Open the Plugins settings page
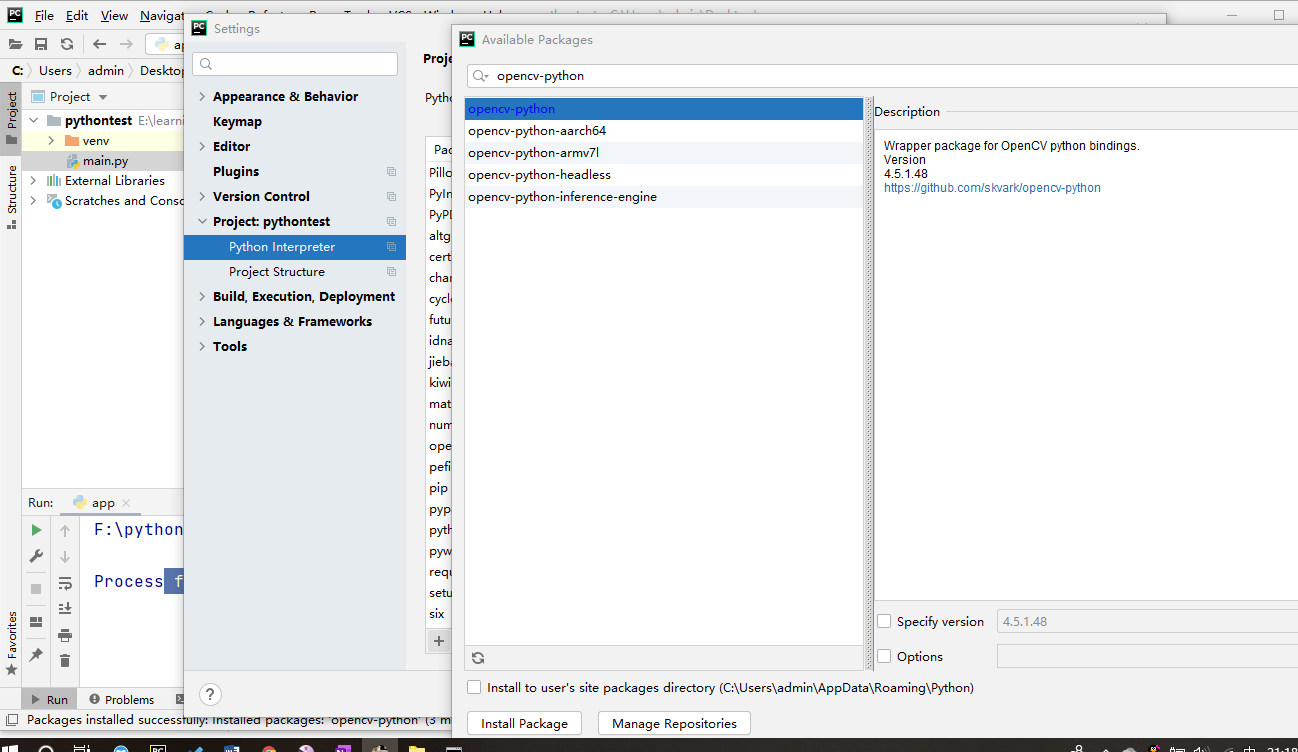This screenshot has width=1298, height=752. point(236,171)
